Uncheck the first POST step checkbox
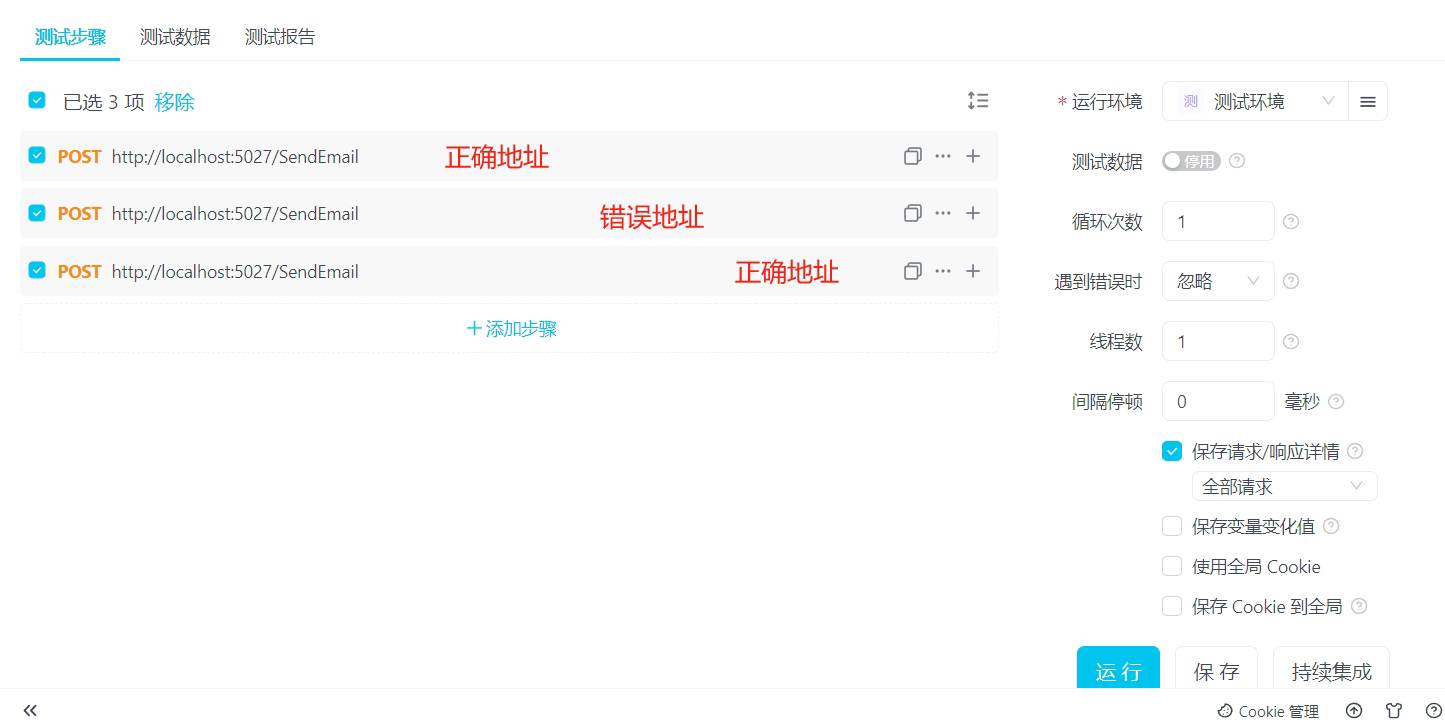Screen dimensions: 1445x727 (37, 155)
